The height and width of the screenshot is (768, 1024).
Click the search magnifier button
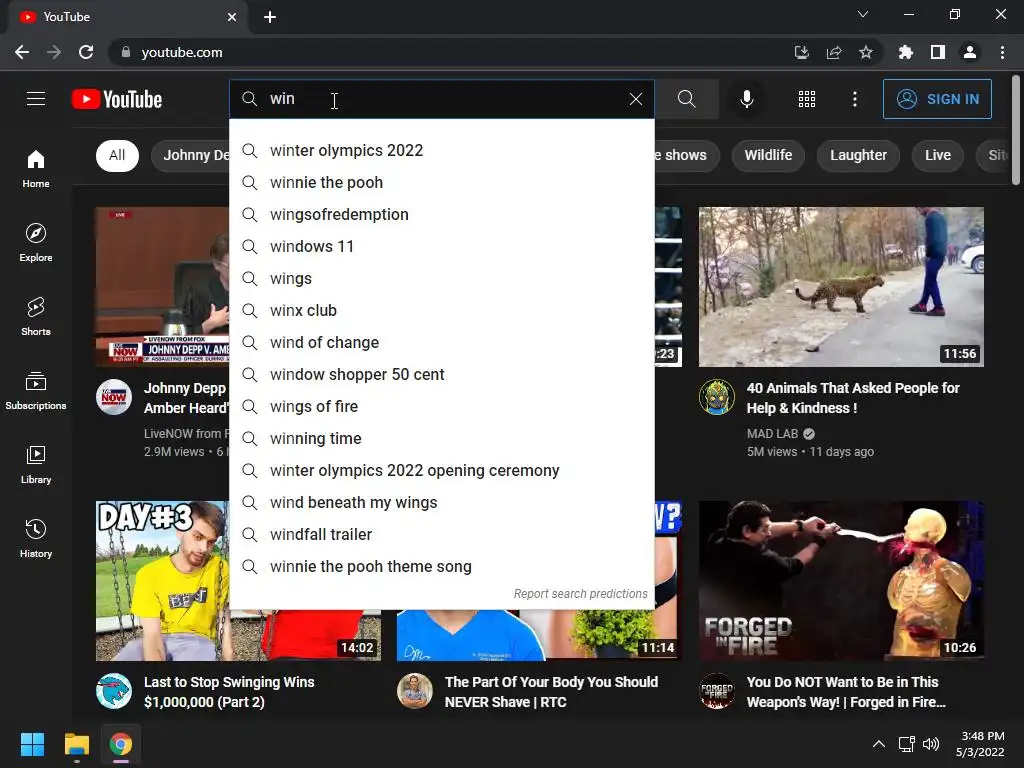686,99
